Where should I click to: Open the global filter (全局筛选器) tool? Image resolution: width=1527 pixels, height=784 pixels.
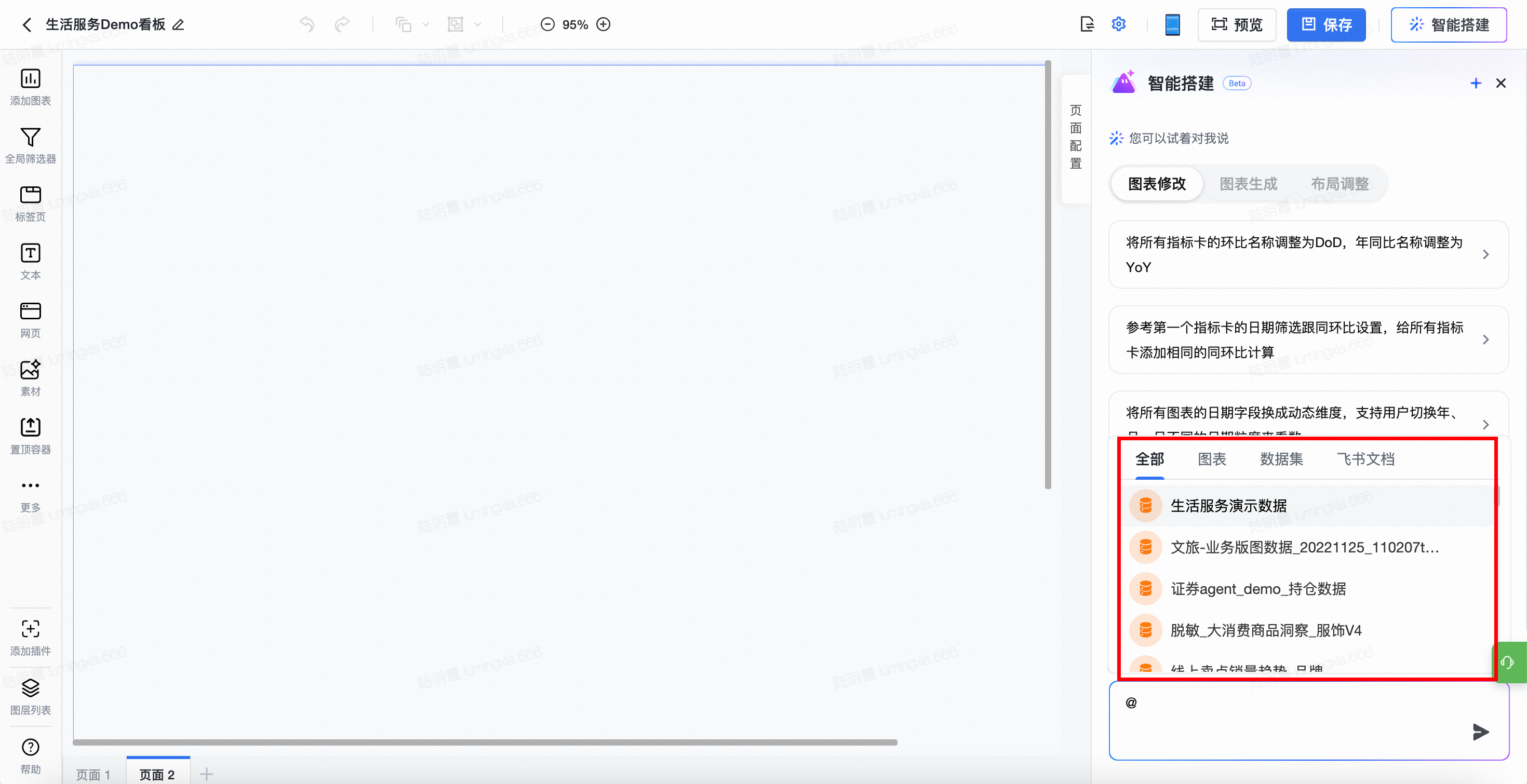(x=30, y=138)
